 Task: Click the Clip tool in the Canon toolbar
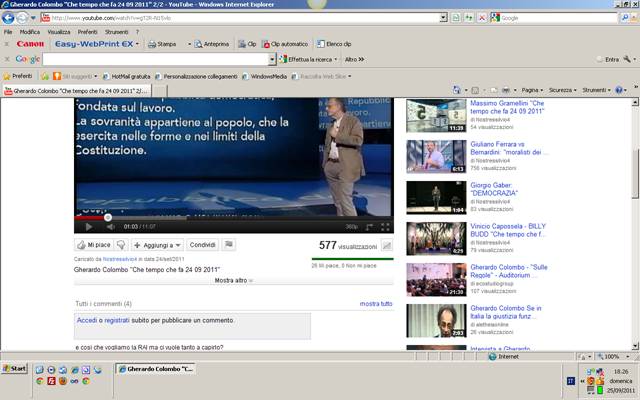coord(247,44)
